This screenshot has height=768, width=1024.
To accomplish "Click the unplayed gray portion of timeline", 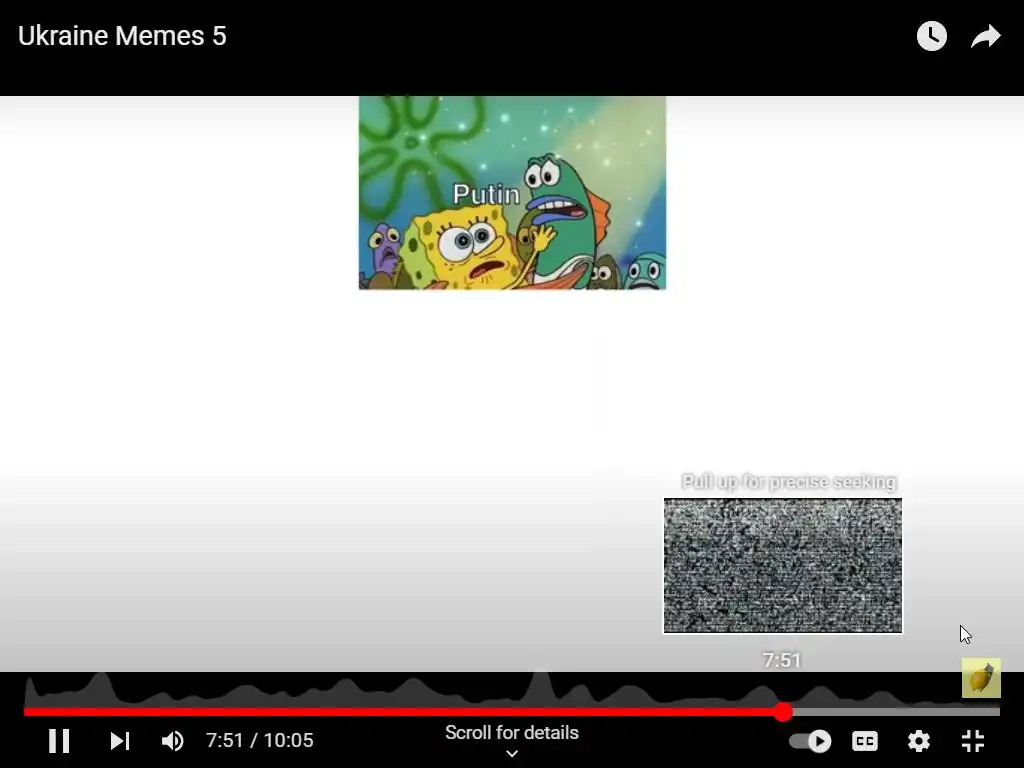I will coord(896,712).
